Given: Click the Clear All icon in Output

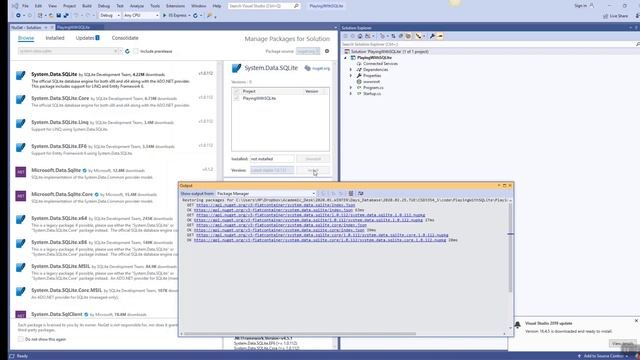Looking at the screenshot, I should click(351, 193).
